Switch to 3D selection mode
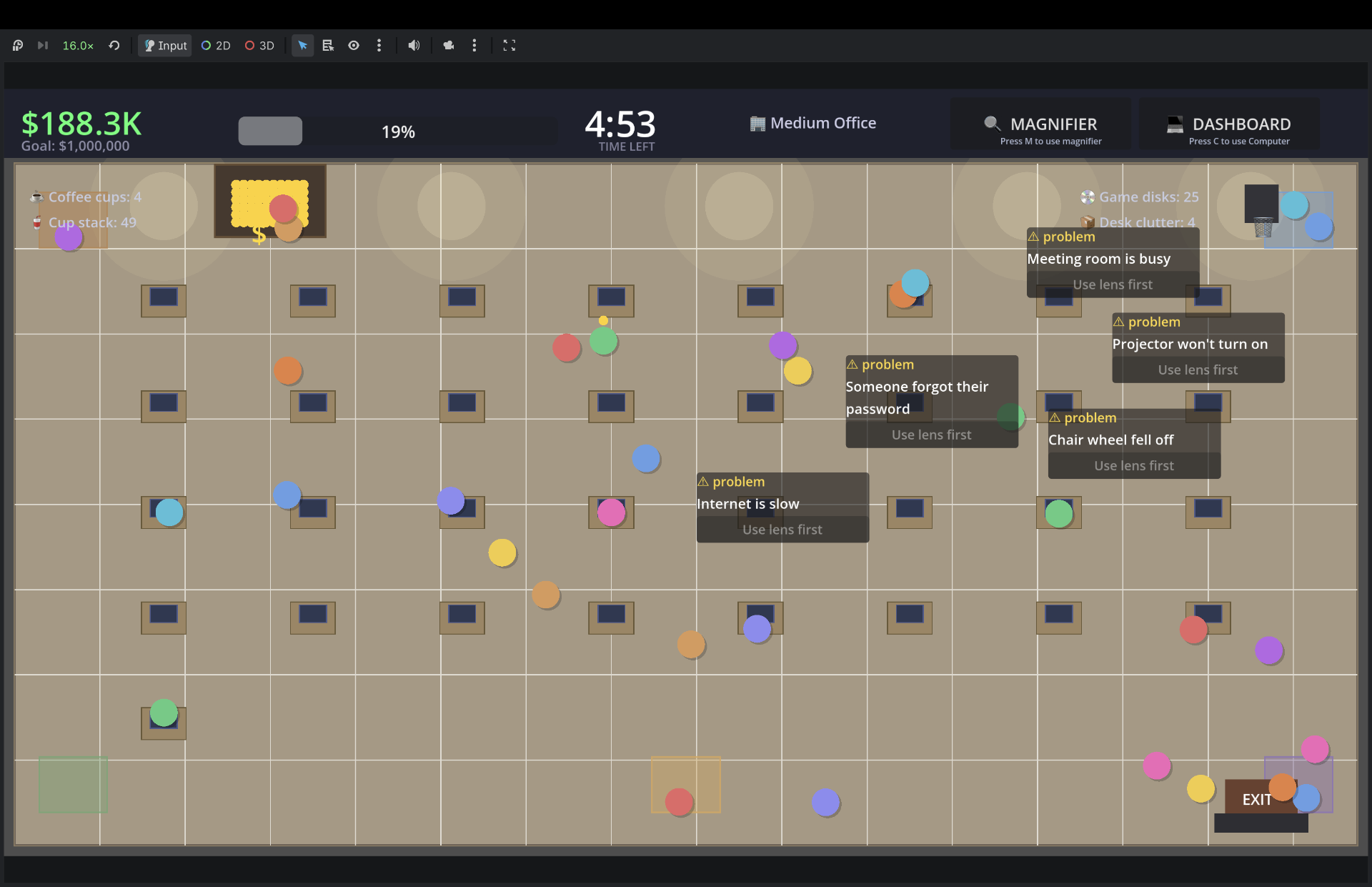 tap(259, 45)
